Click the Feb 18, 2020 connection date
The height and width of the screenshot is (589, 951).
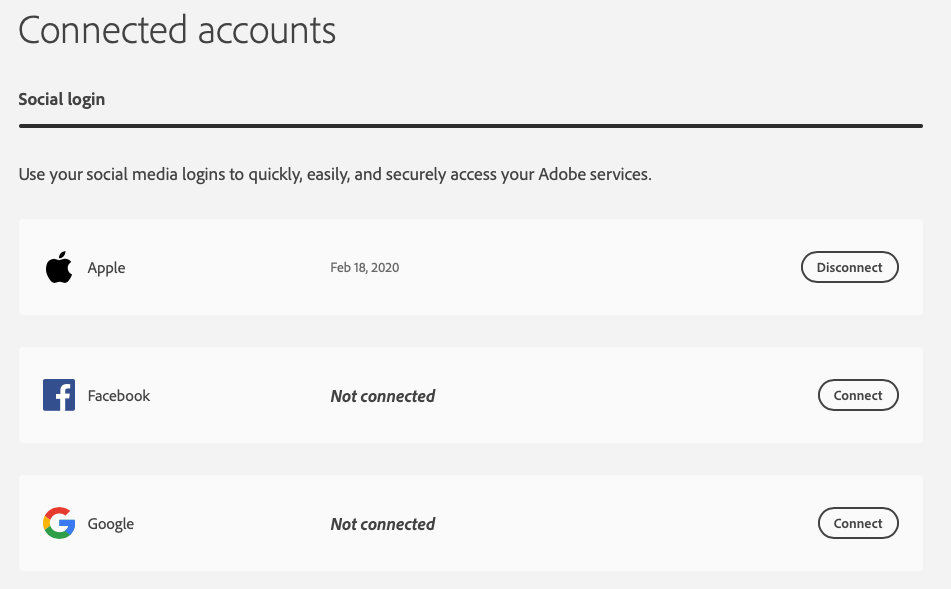pyautogui.click(x=364, y=268)
